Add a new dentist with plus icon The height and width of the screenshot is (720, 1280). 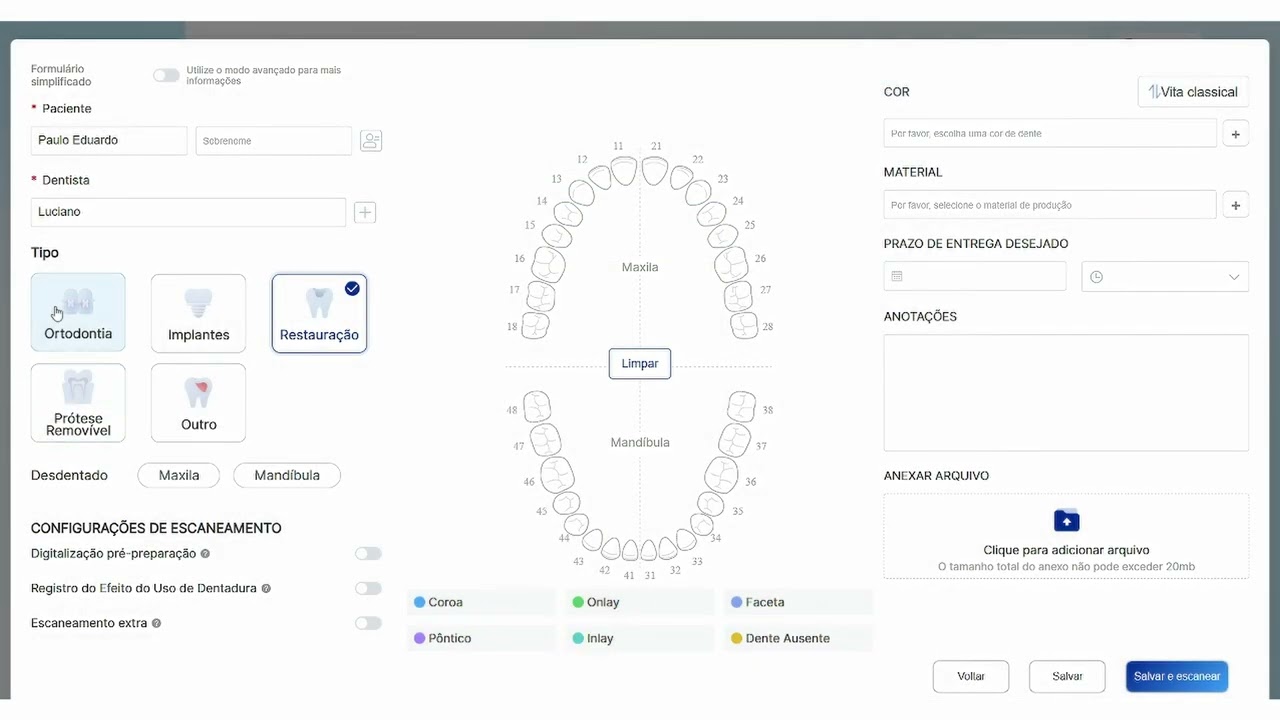(x=365, y=212)
